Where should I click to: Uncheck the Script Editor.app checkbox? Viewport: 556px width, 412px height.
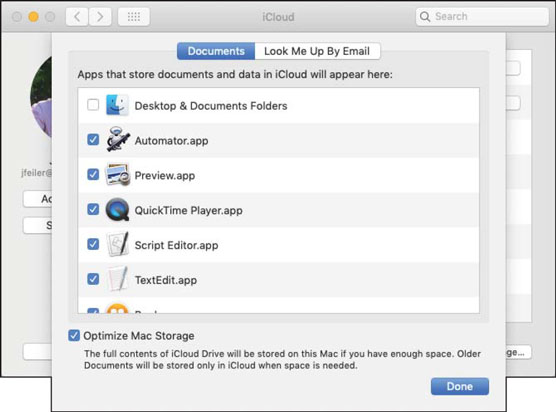click(93, 244)
